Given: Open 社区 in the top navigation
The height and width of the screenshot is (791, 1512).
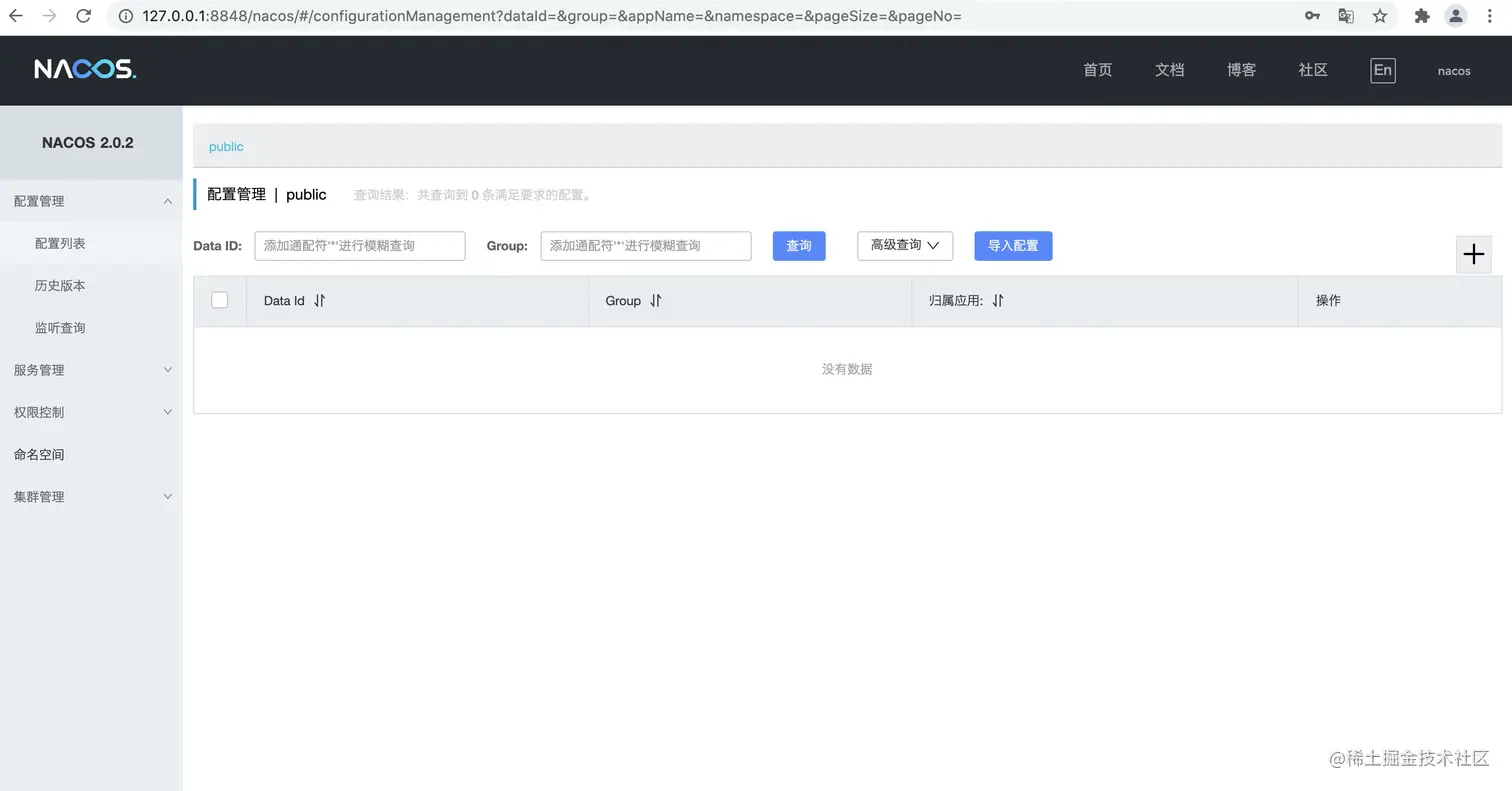Looking at the screenshot, I should (x=1313, y=70).
